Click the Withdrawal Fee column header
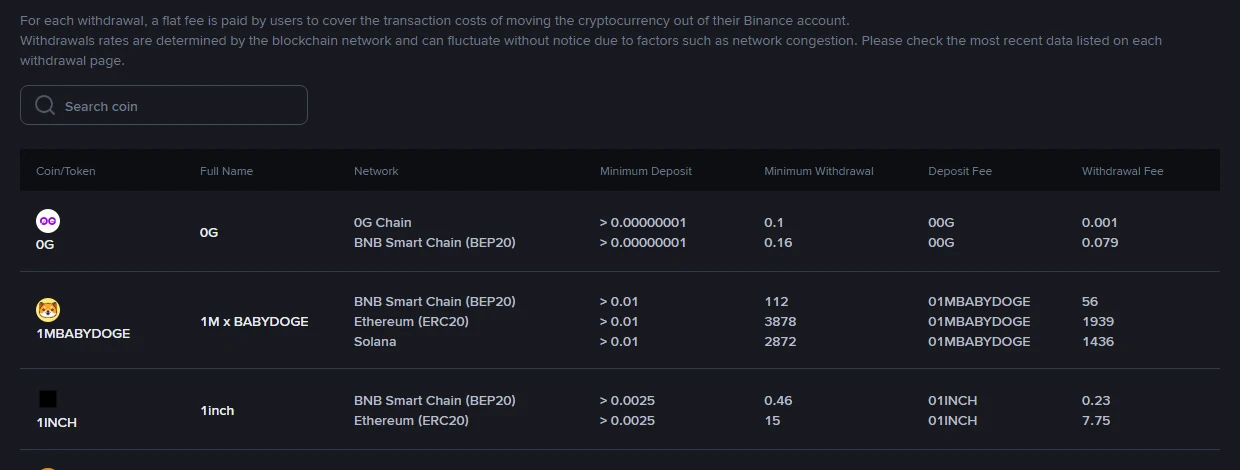1240x470 pixels. point(1123,171)
